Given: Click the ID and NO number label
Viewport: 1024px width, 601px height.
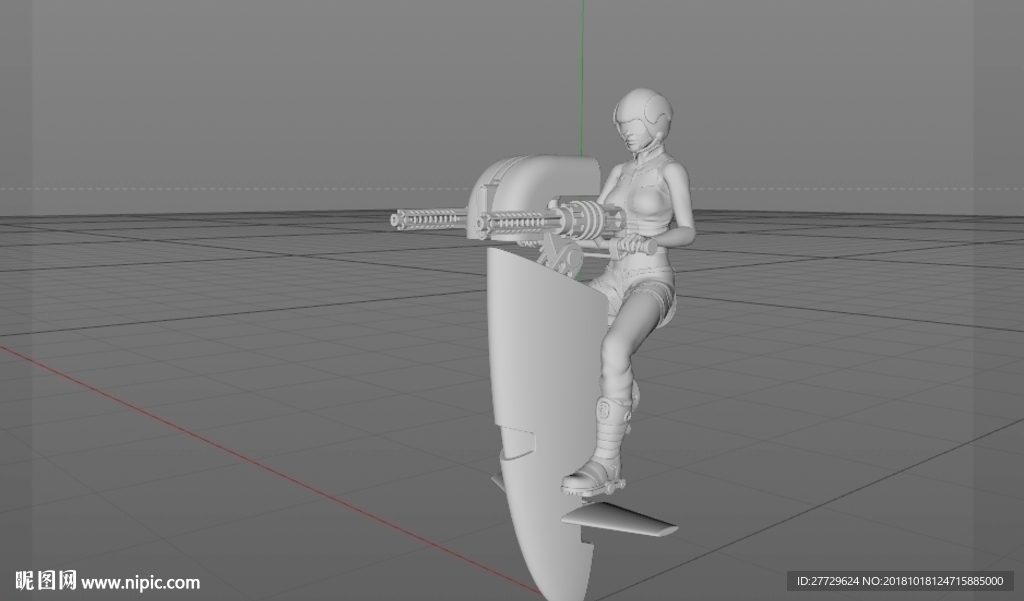Looking at the screenshot, I should [900, 581].
